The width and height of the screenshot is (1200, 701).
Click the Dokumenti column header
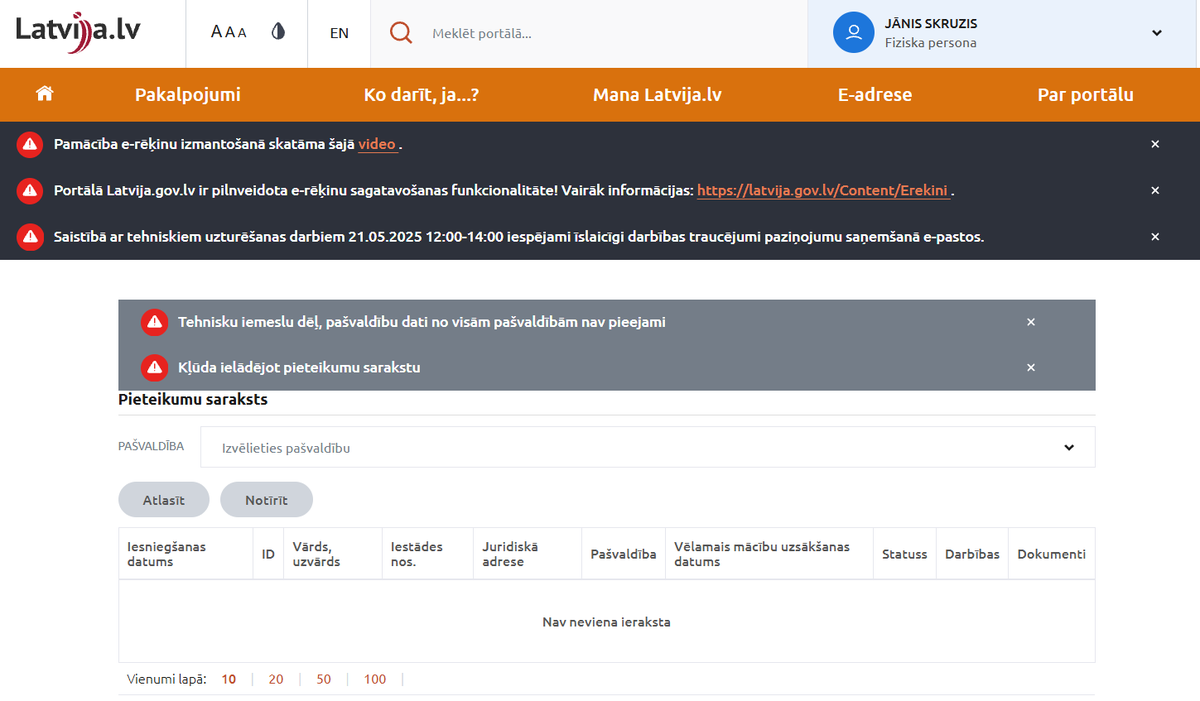click(x=1051, y=554)
